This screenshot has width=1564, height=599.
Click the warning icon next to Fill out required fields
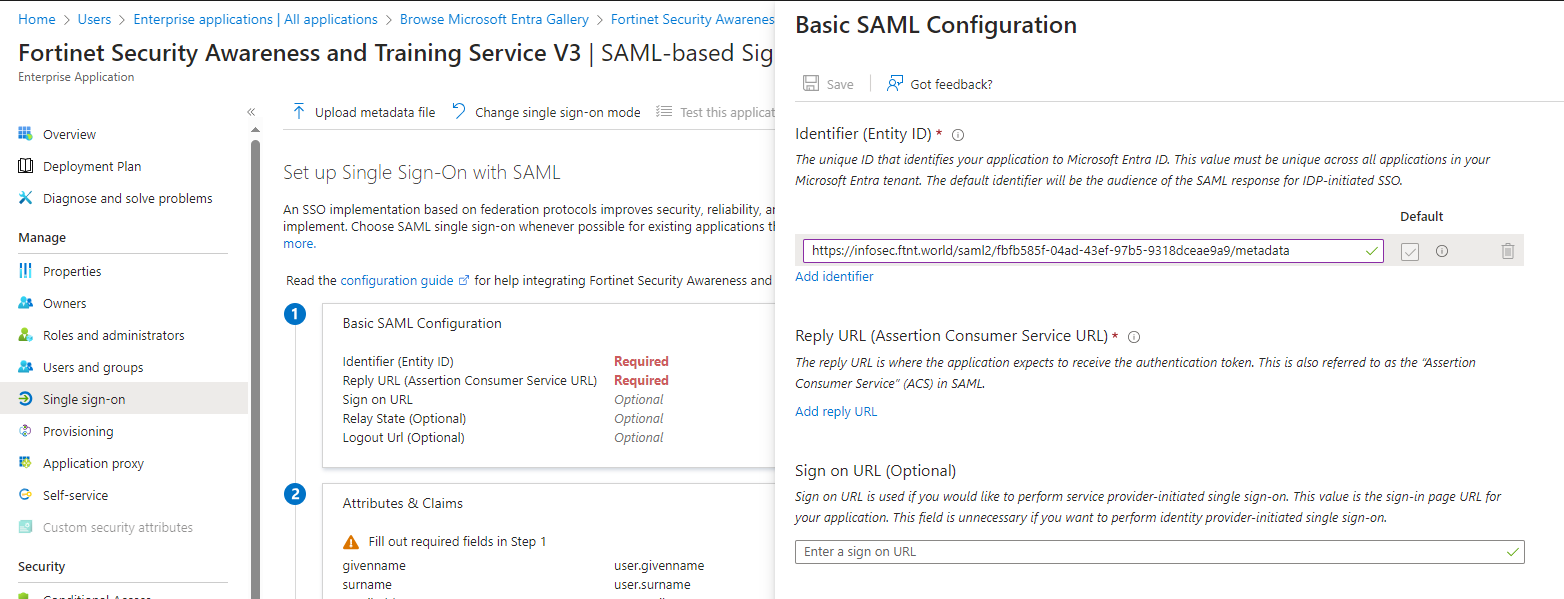tap(351, 542)
